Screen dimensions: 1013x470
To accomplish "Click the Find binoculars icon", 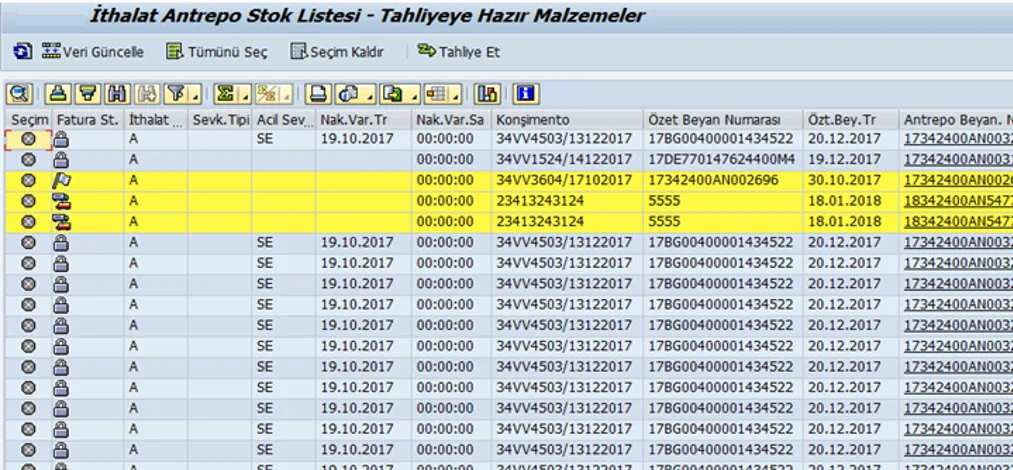I will 118,94.
